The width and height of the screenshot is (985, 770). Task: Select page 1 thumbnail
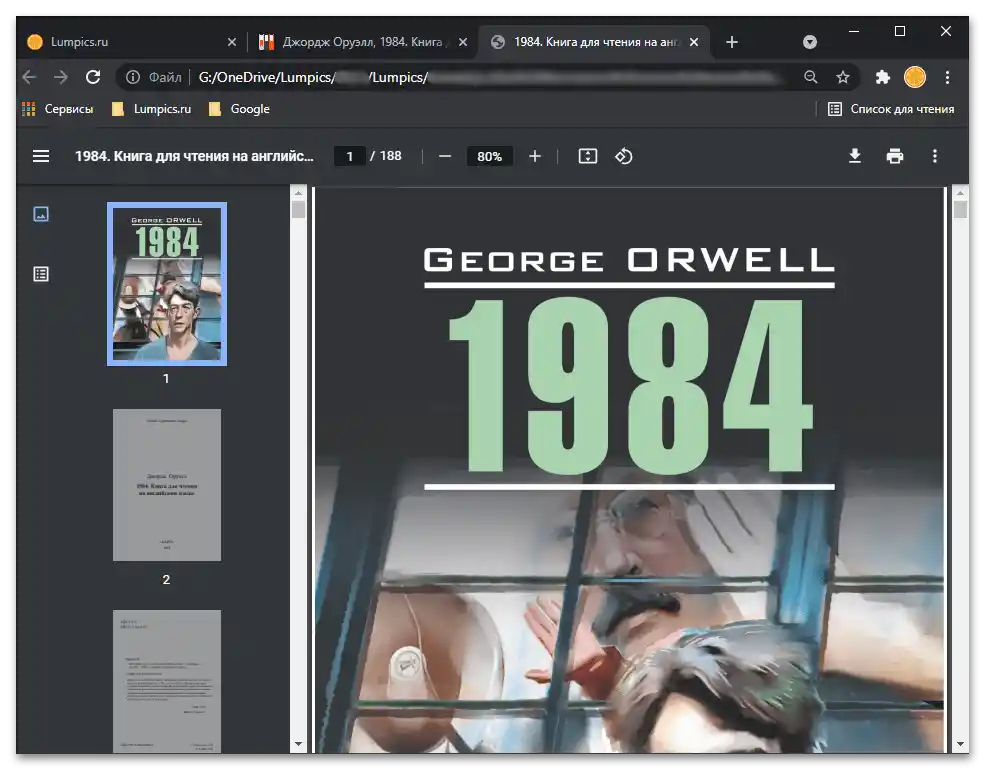167,284
